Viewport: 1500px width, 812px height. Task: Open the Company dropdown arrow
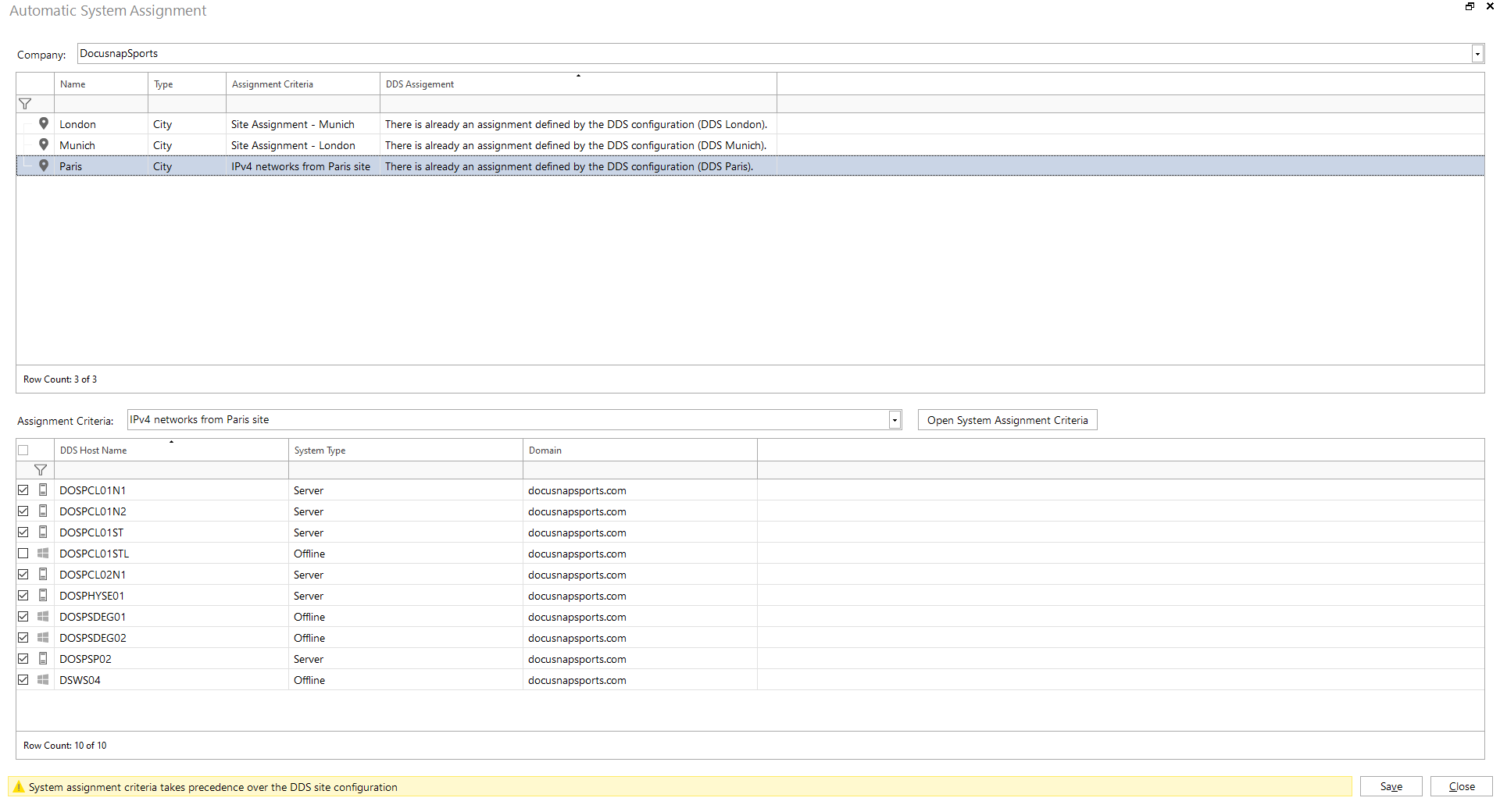point(1477,54)
